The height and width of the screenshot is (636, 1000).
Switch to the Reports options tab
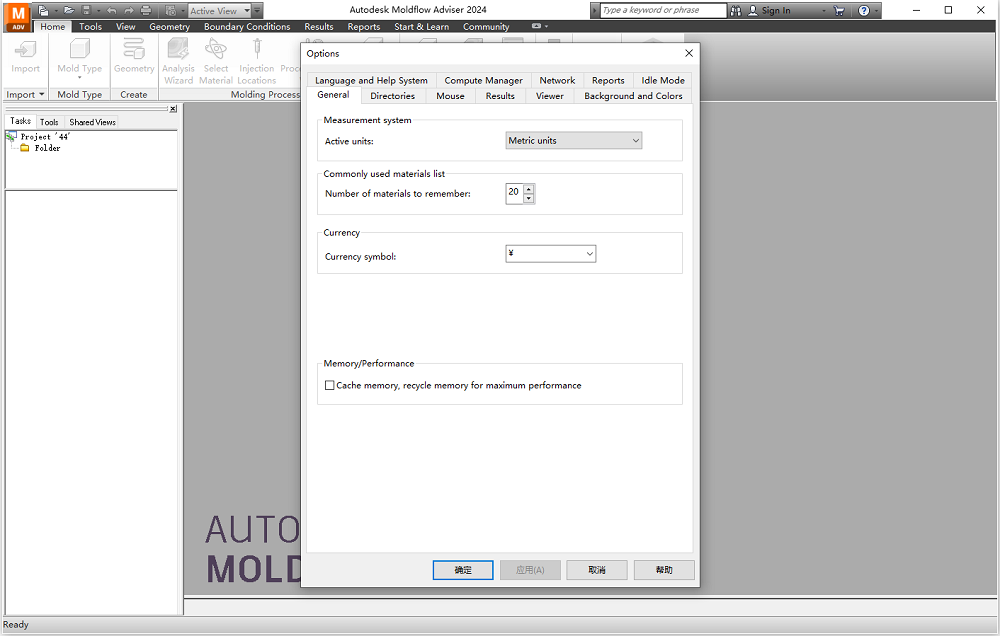608,80
